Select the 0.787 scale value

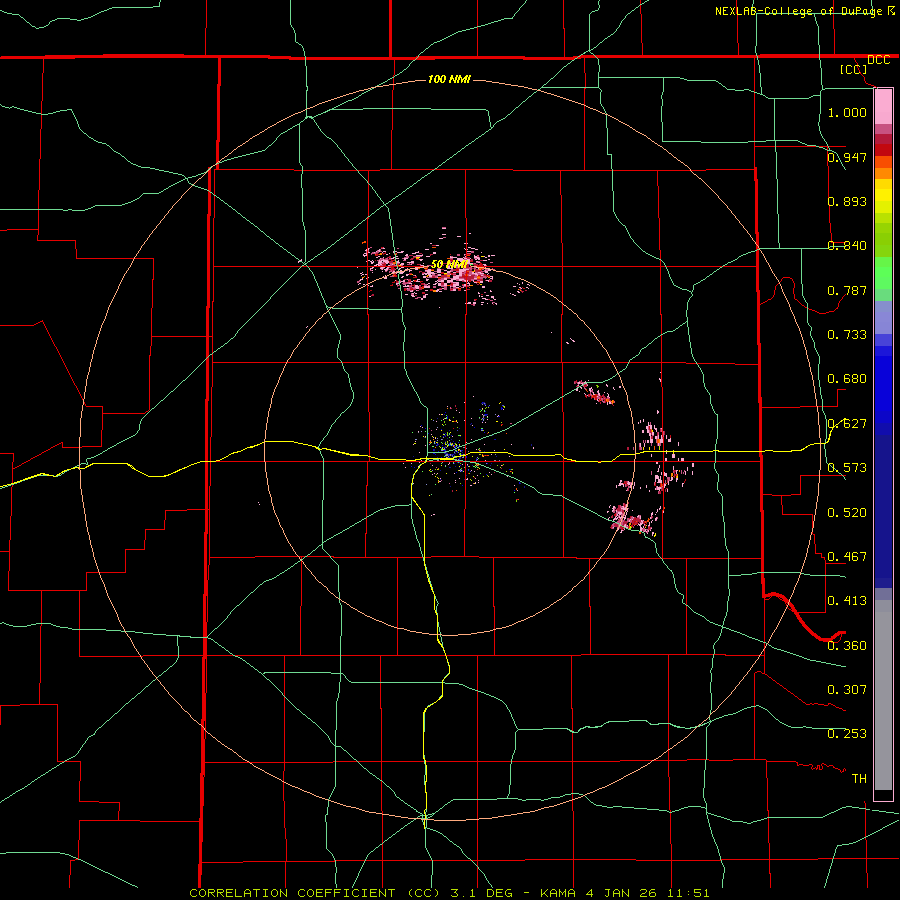click(847, 290)
